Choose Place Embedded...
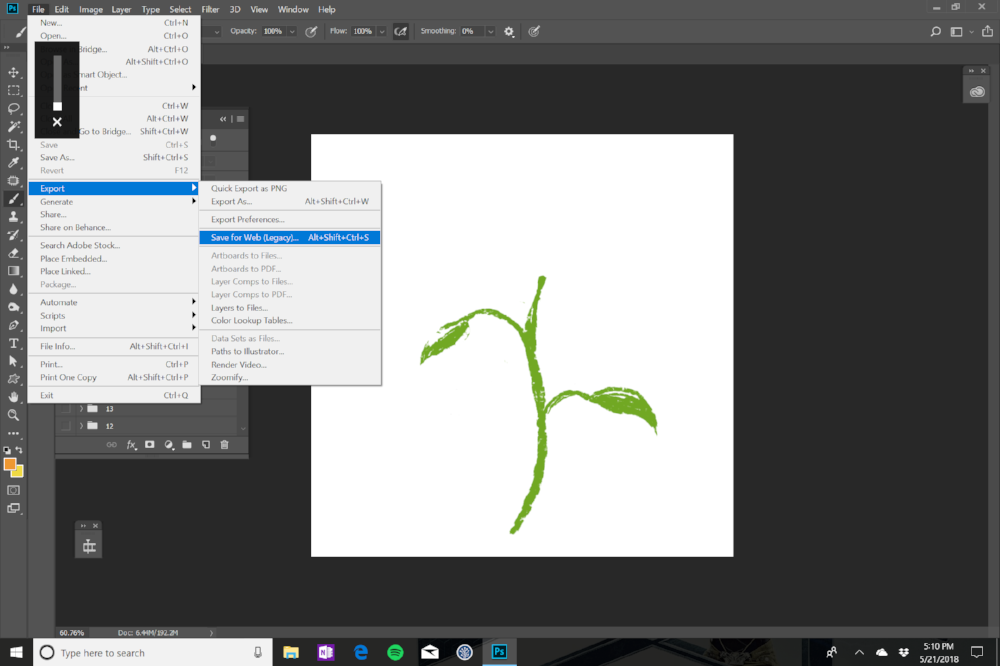1000x666 pixels. point(114,258)
